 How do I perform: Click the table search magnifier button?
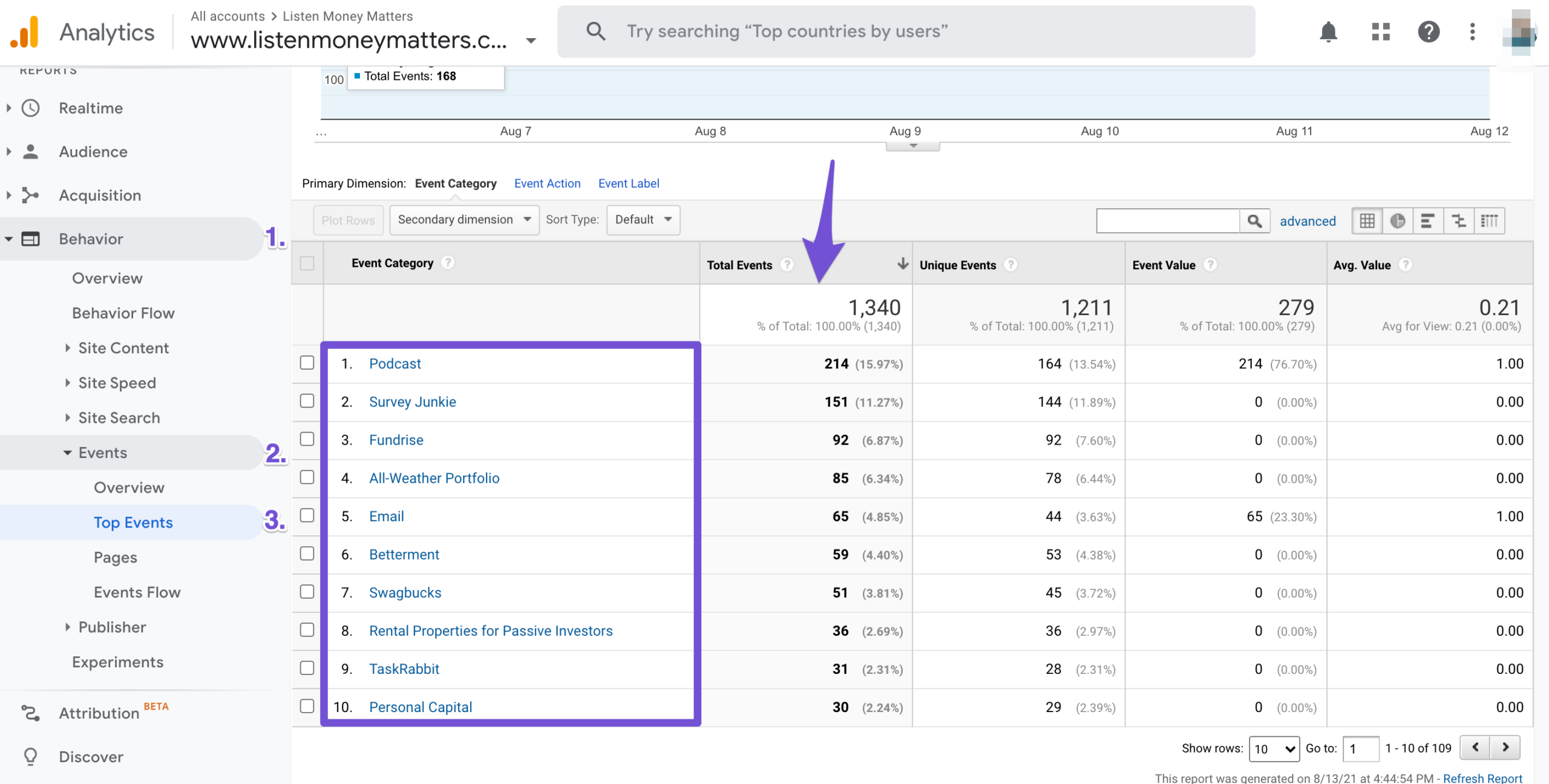pos(1255,221)
